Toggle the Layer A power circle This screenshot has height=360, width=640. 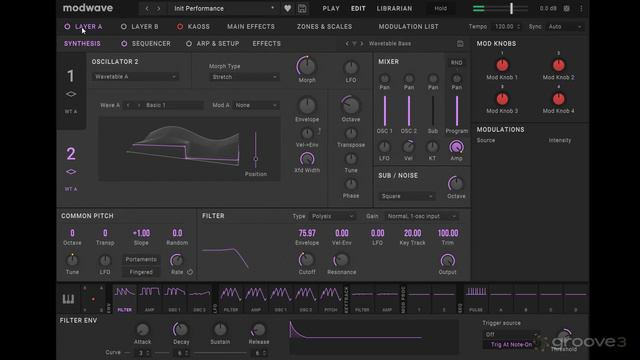67,27
